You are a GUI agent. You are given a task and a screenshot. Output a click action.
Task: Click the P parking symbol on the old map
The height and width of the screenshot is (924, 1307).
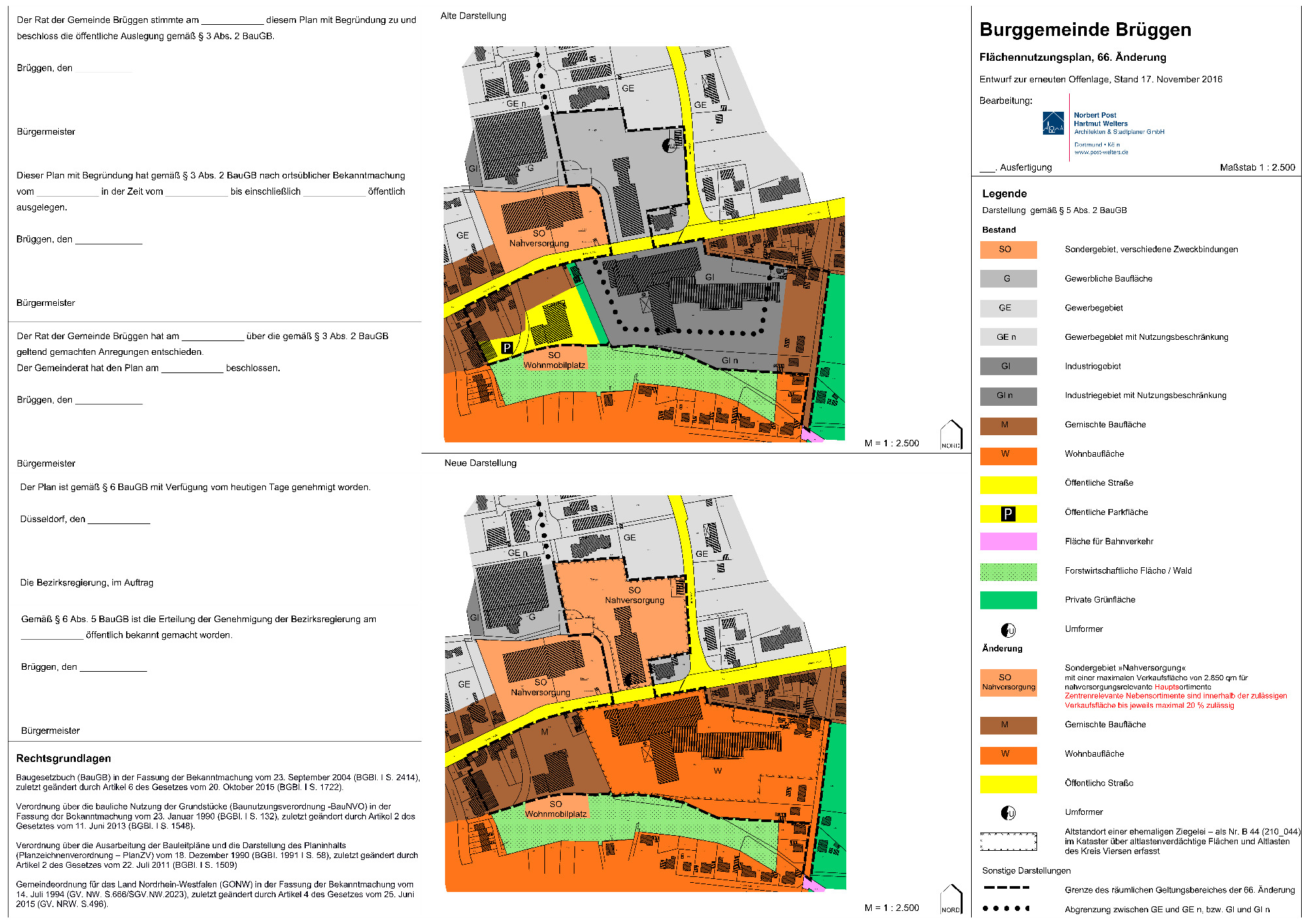point(506,348)
